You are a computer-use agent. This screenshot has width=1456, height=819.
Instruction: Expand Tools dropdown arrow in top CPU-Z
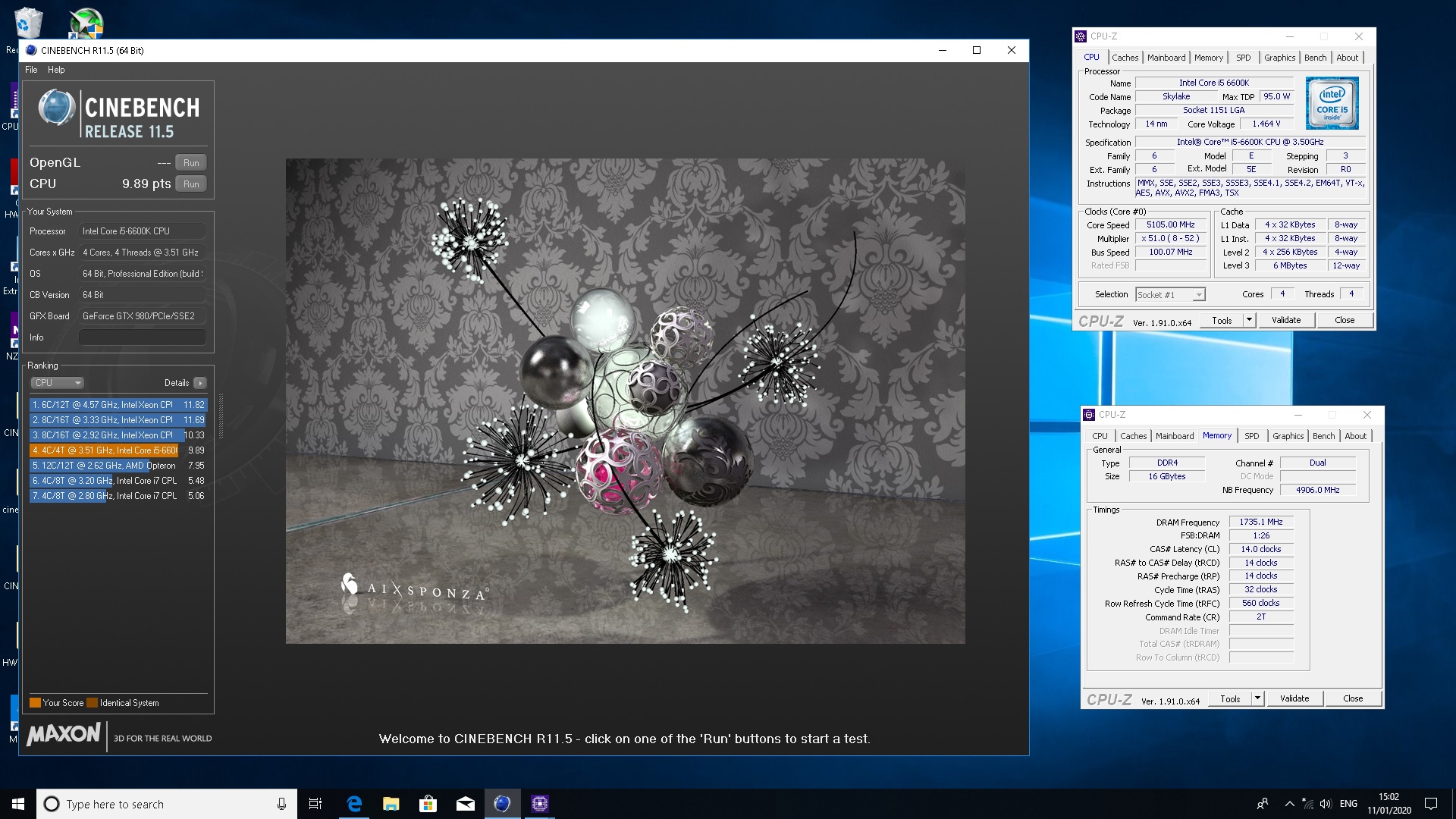click(1249, 320)
